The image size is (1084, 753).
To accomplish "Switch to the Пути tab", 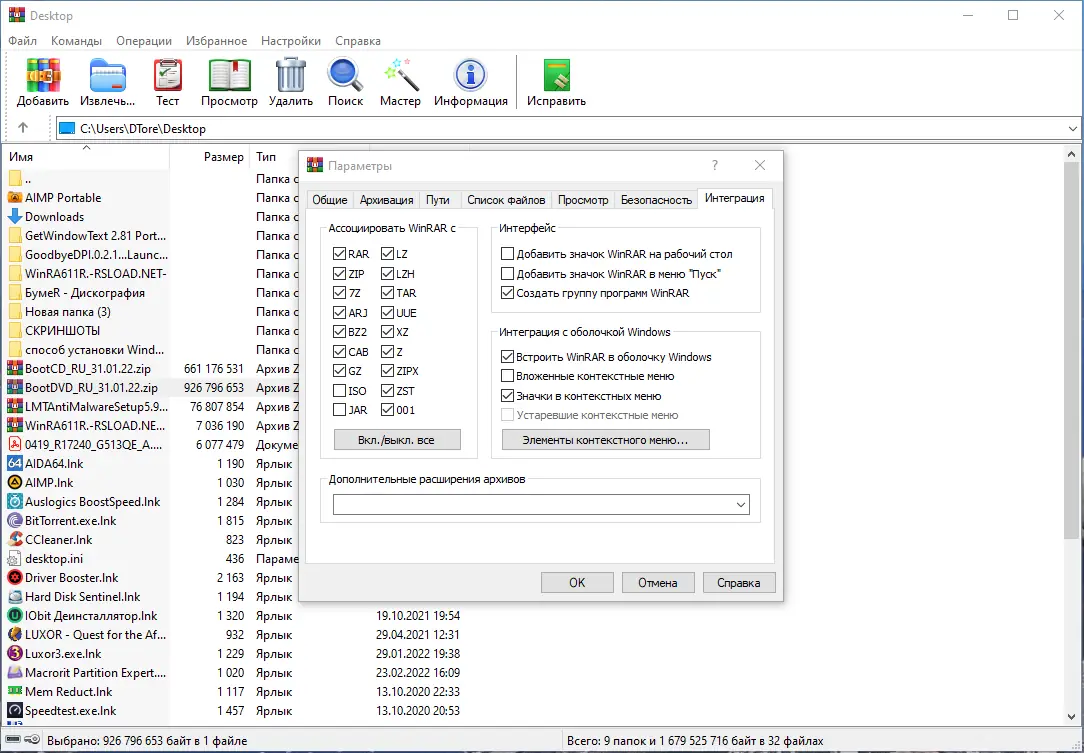I will (x=438, y=200).
